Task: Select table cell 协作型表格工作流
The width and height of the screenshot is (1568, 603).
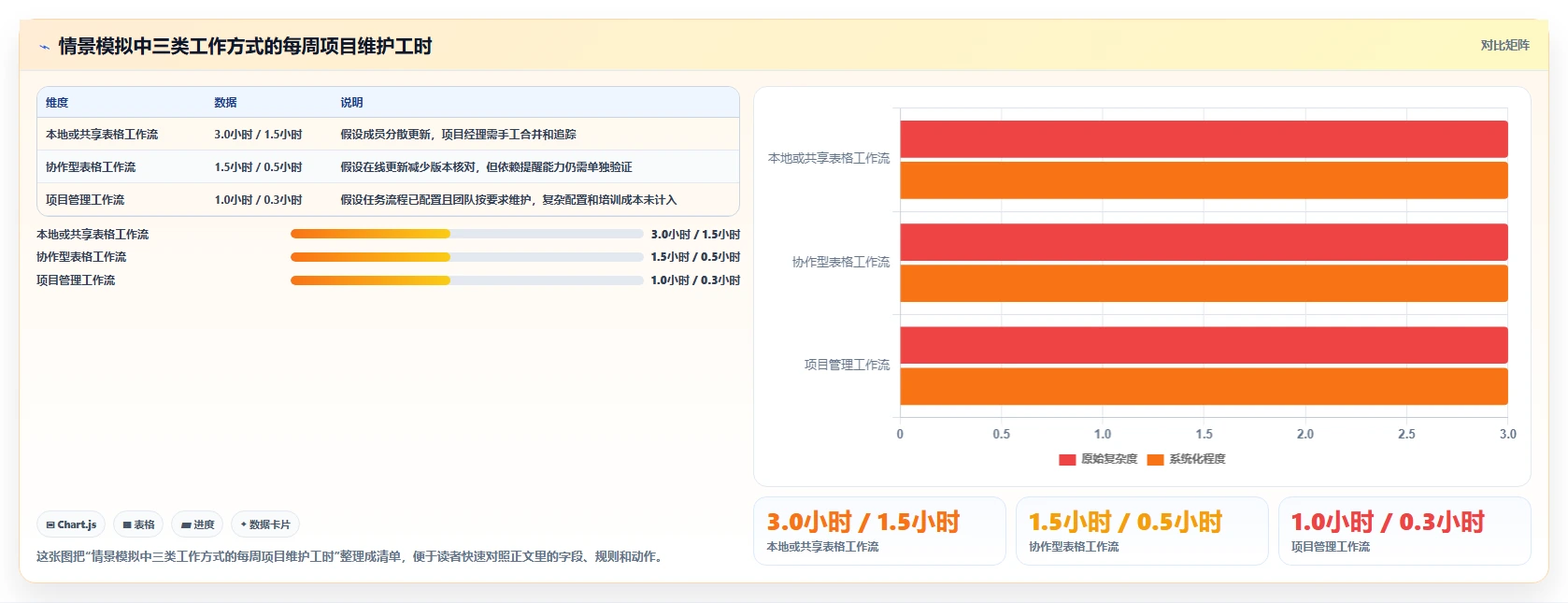Action: [91, 167]
